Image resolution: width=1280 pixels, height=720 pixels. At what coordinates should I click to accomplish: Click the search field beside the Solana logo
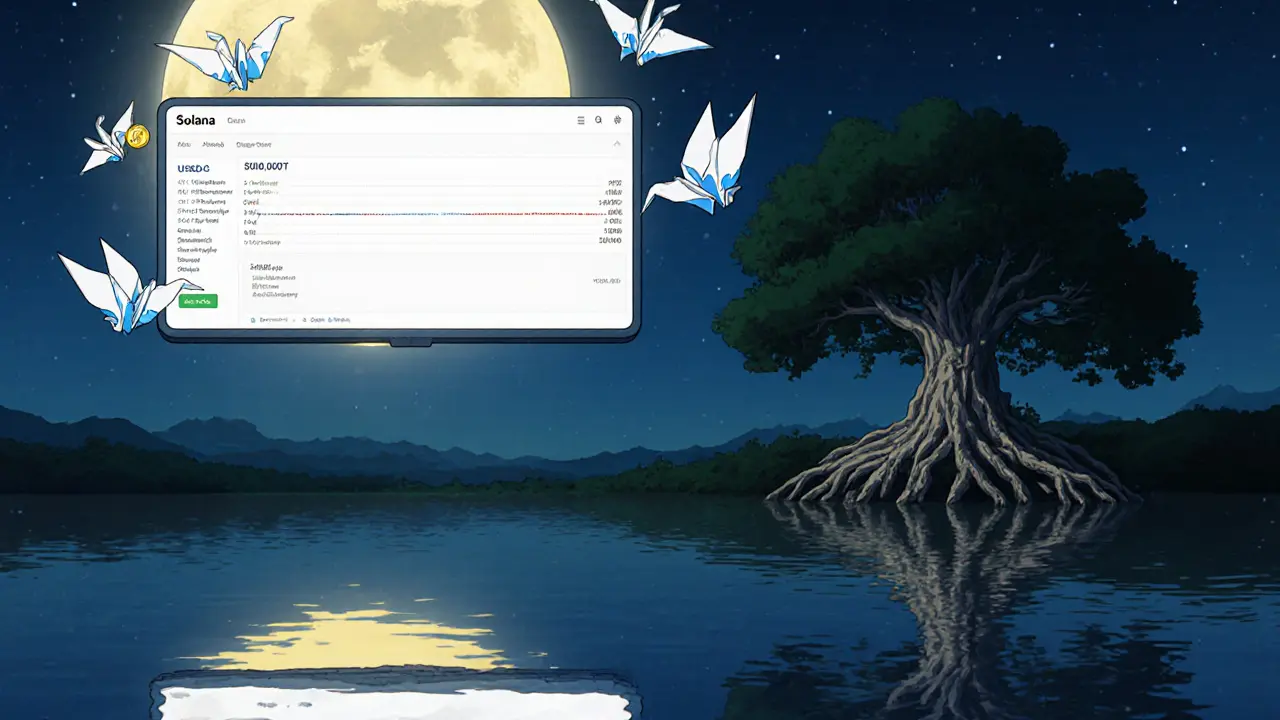[x=235, y=121]
